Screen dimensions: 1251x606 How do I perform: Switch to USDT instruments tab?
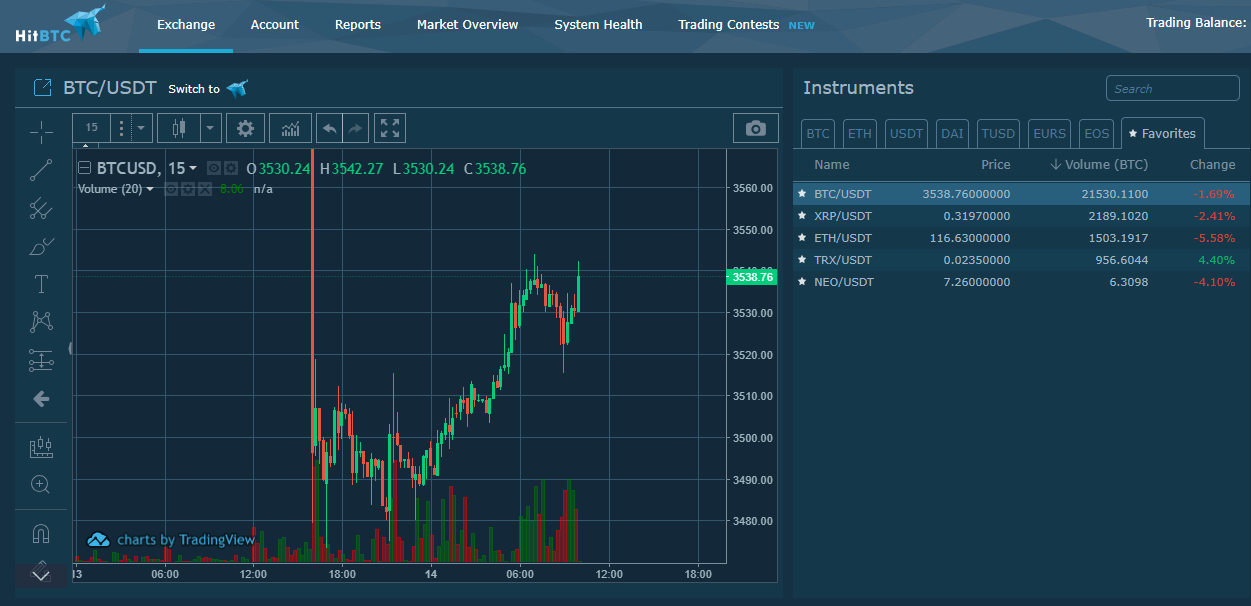click(x=907, y=133)
